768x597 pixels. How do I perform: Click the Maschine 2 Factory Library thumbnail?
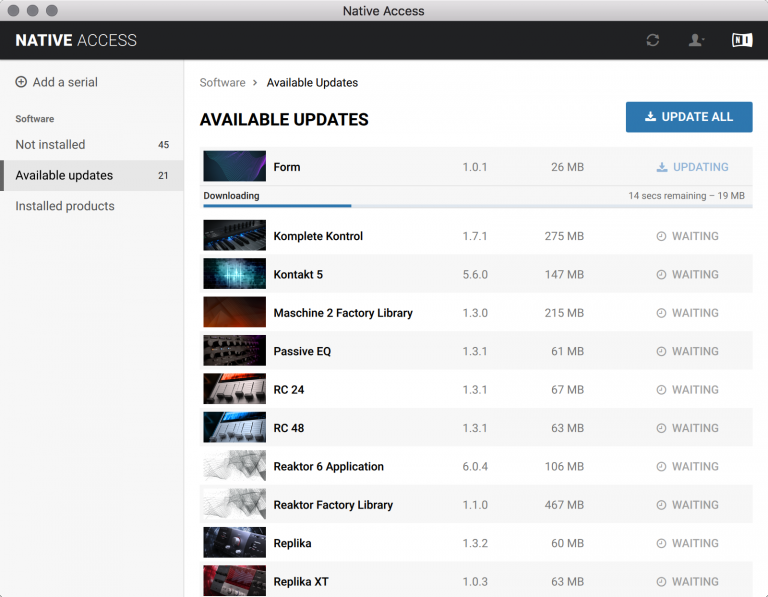click(234, 313)
